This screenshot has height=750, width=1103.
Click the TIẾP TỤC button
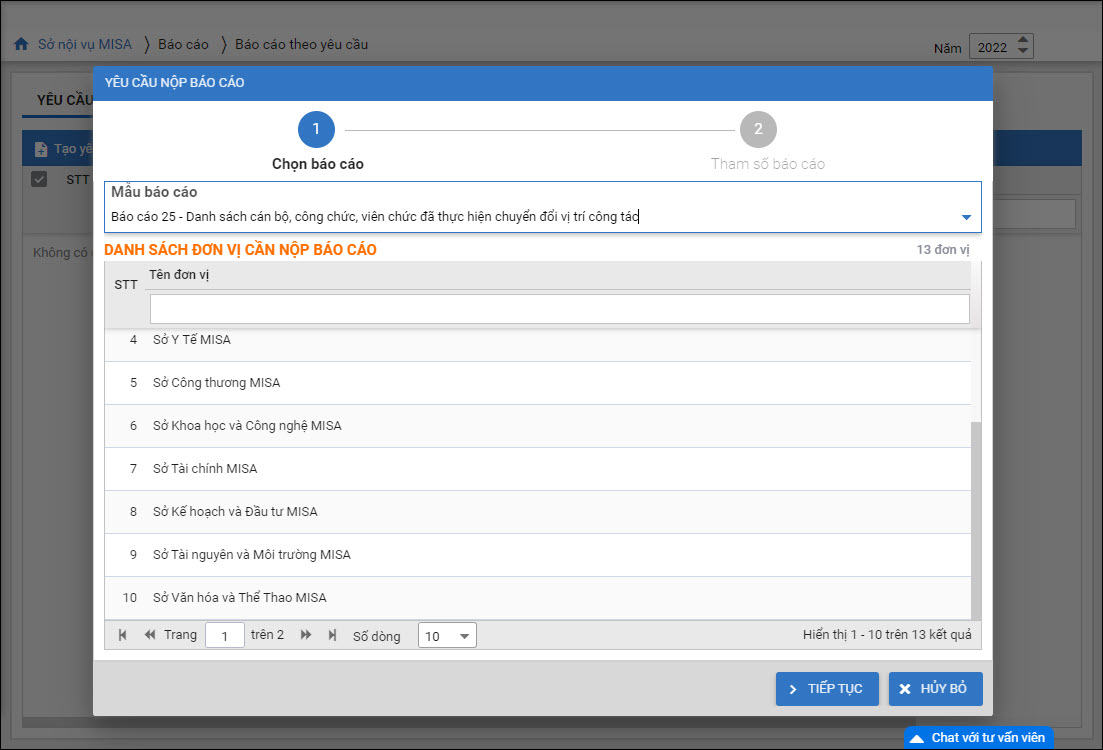(826, 689)
